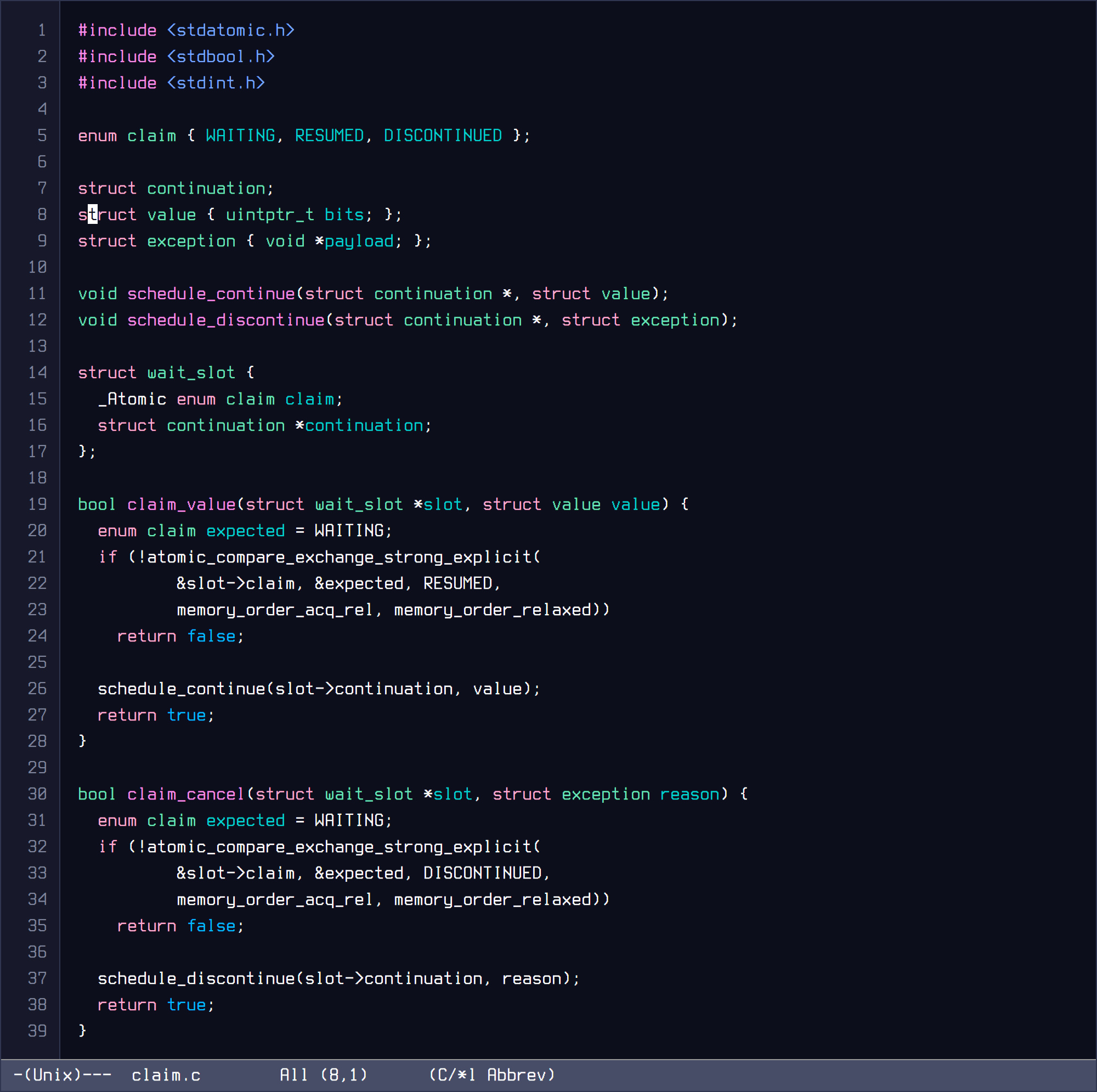Click memory_order_relaxed on line 34
The height and width of the screenshot is (1092, 1097).
pyautogui.click(x=493, y=900)
